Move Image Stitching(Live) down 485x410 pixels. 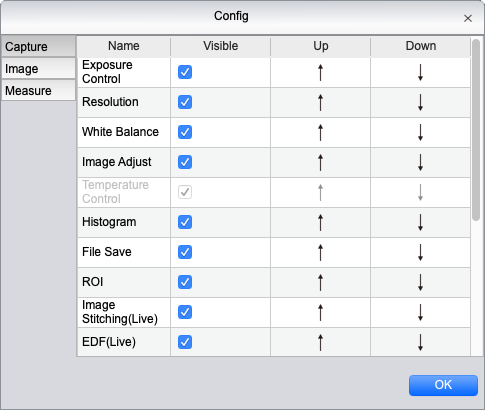[420, 312]
